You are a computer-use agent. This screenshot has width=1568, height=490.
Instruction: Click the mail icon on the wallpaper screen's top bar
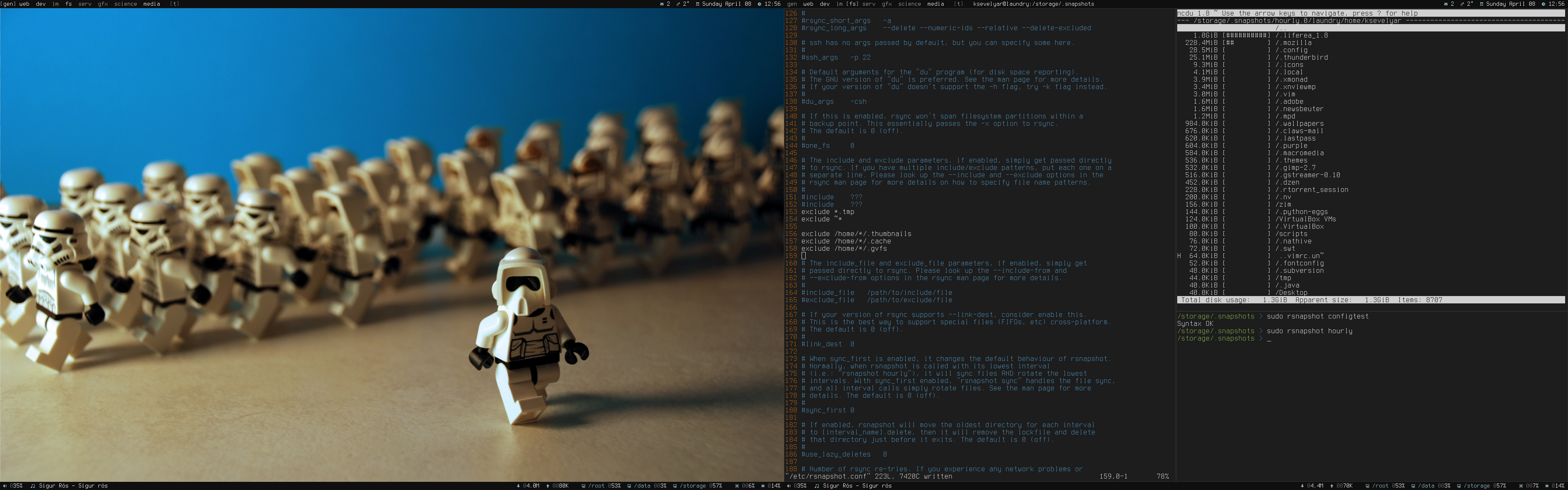[661, 4]
